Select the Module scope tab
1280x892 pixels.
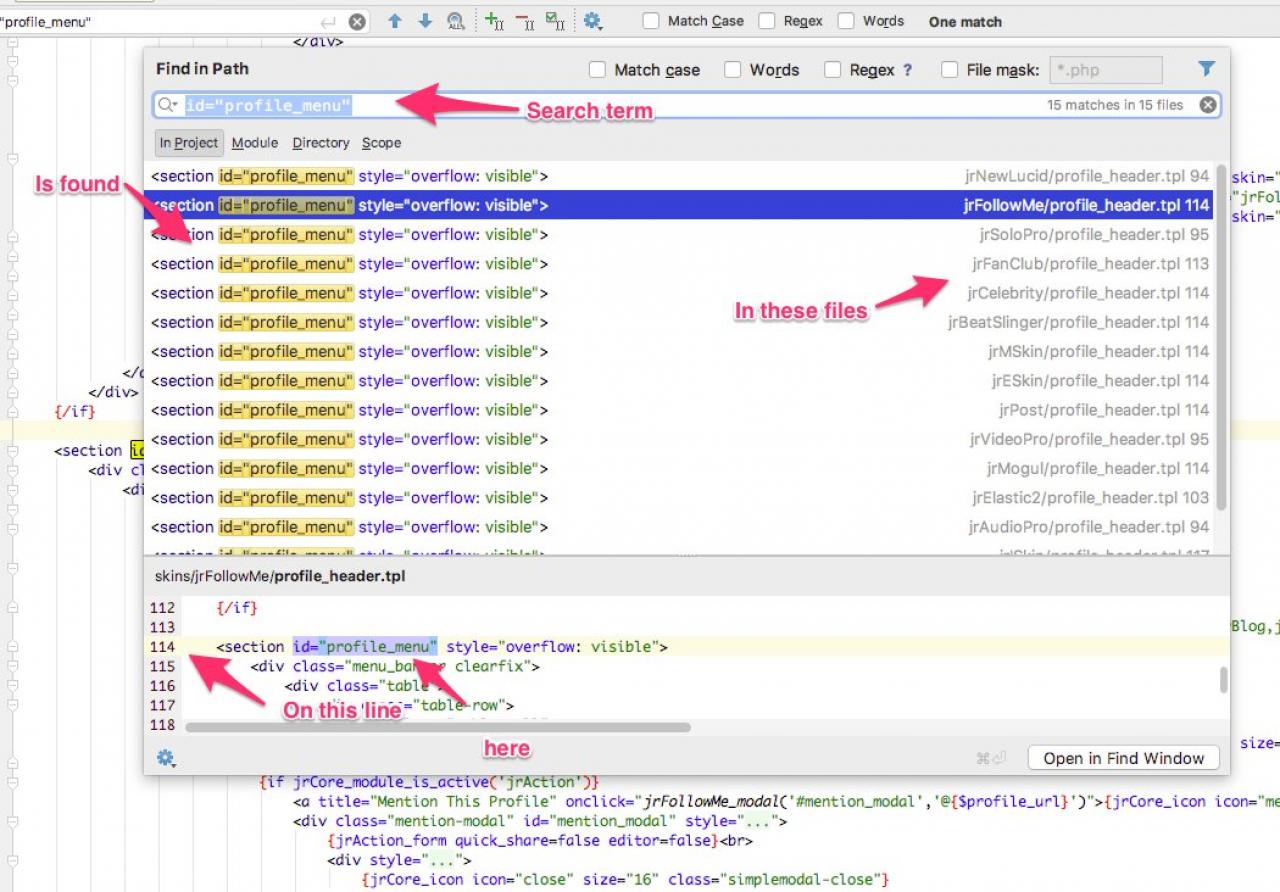point(255,143)
